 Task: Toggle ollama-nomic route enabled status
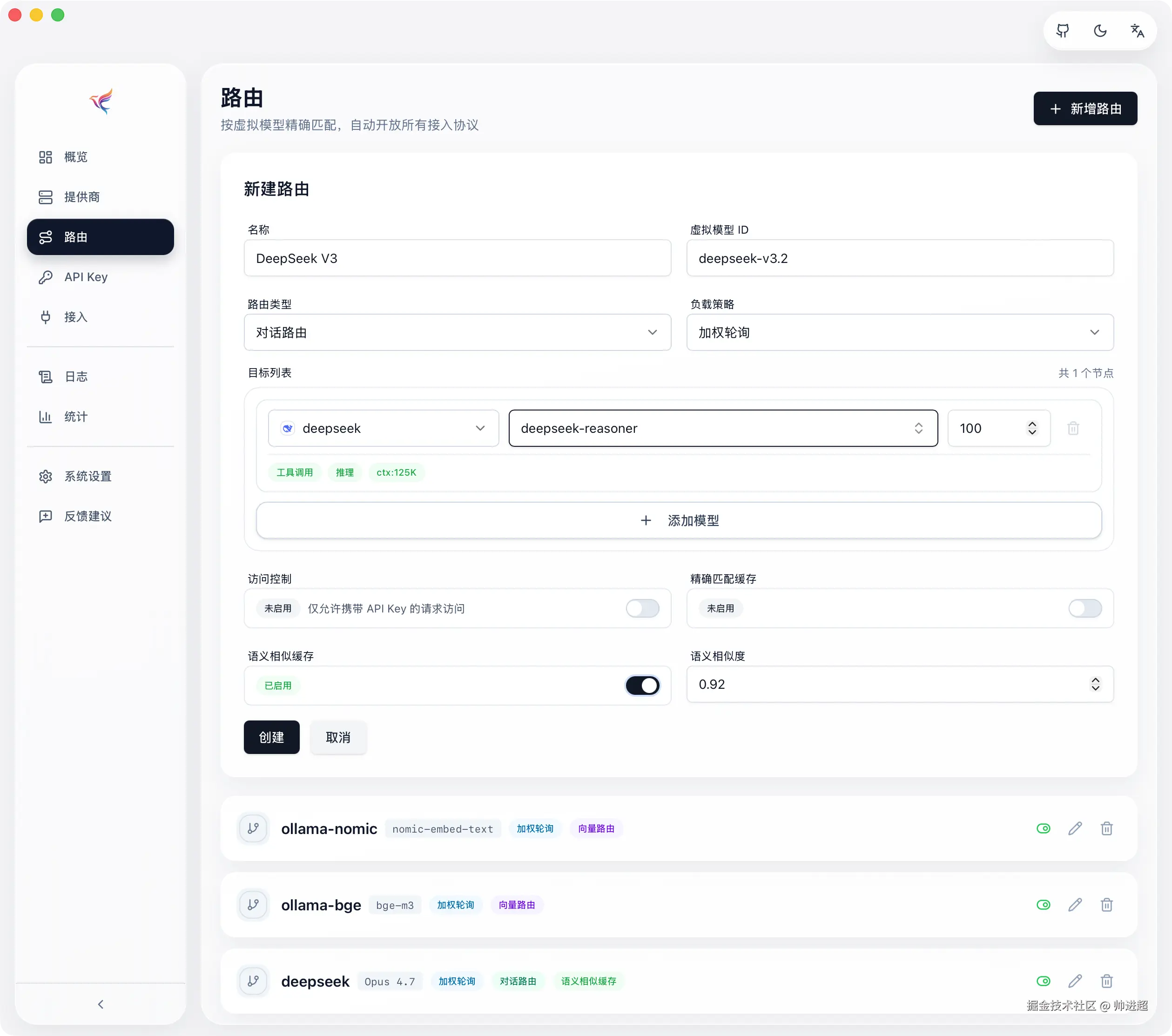coord(1043,828)
